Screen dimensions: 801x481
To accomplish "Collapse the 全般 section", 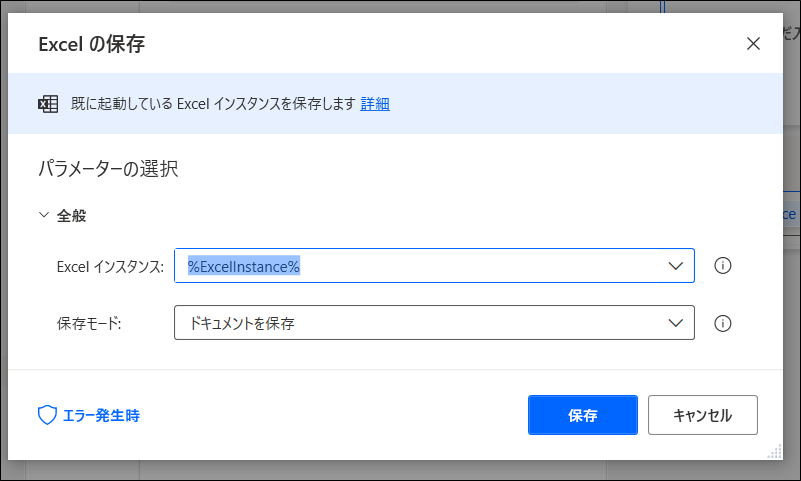I will [x=44, y=215].
